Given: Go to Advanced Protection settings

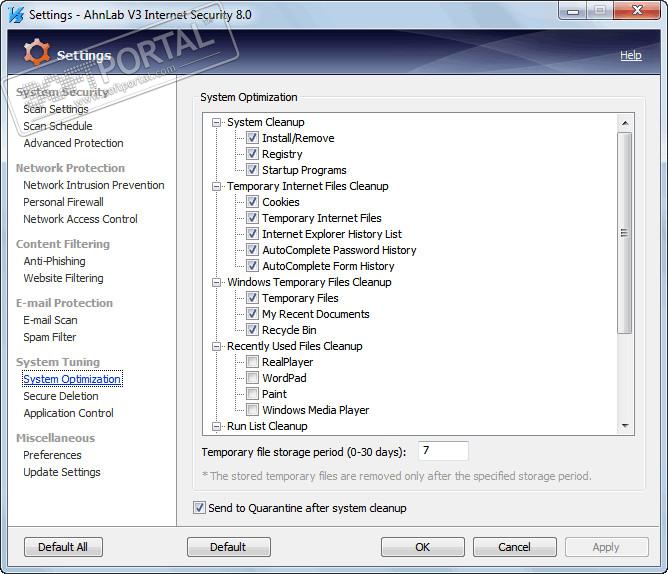Looking at the screenshot, I should [x=73, y=143].
